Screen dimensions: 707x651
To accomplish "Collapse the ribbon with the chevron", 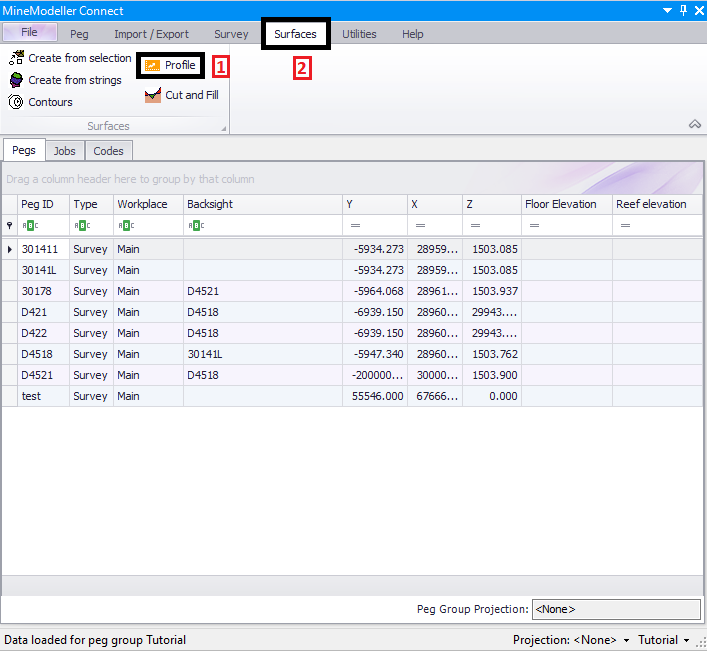I will tap(695, 124).
